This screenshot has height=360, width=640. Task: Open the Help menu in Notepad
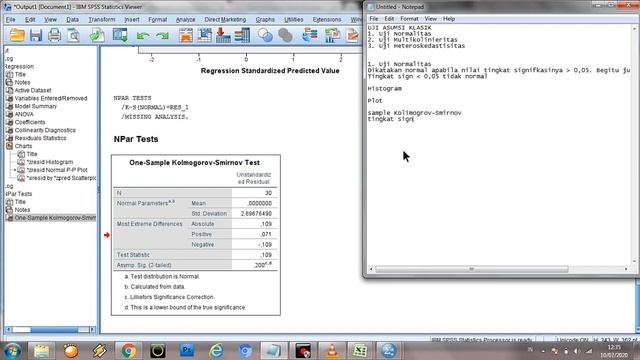[449, 19]
